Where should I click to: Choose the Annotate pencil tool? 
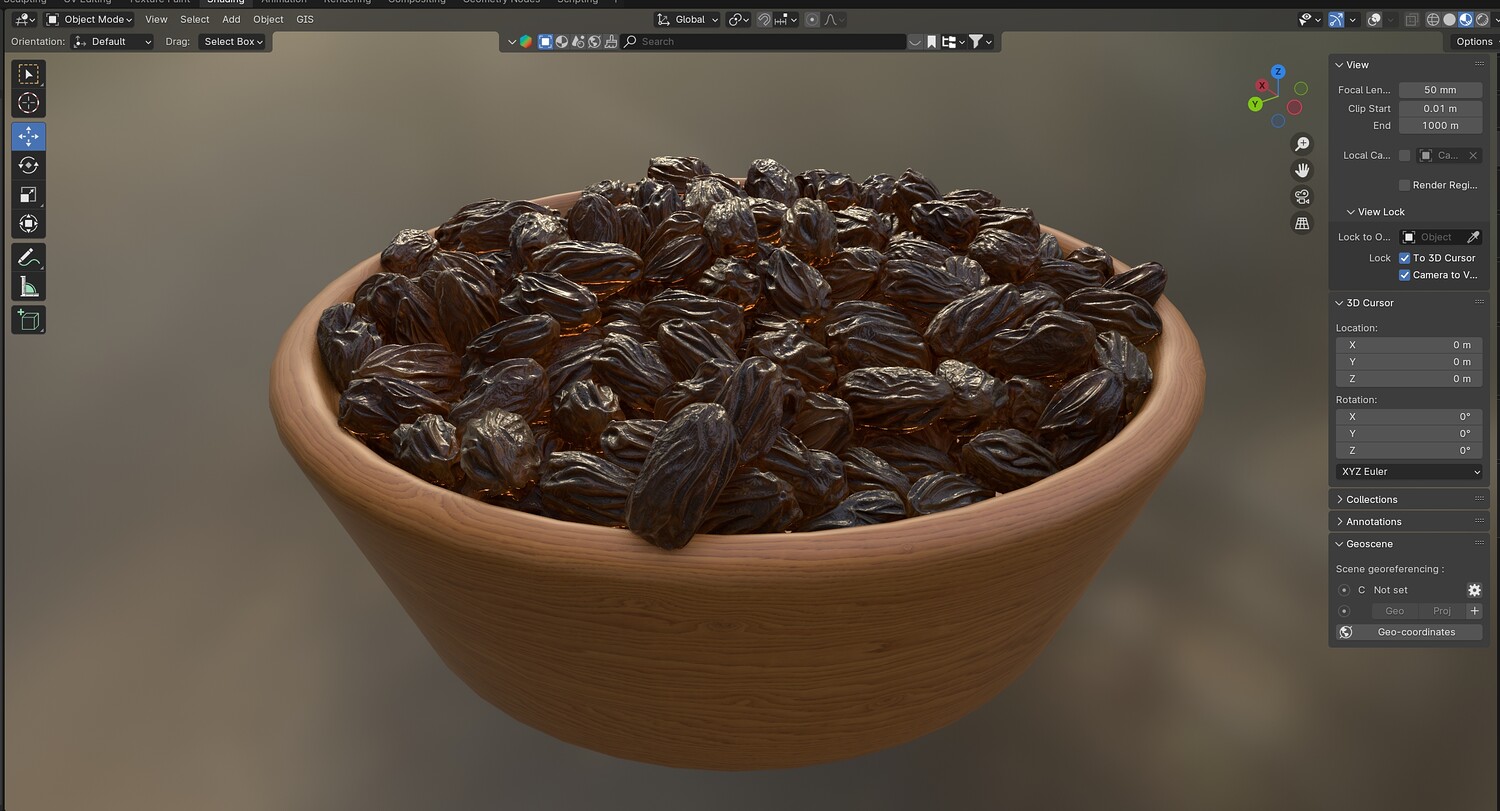coord(28,258)
